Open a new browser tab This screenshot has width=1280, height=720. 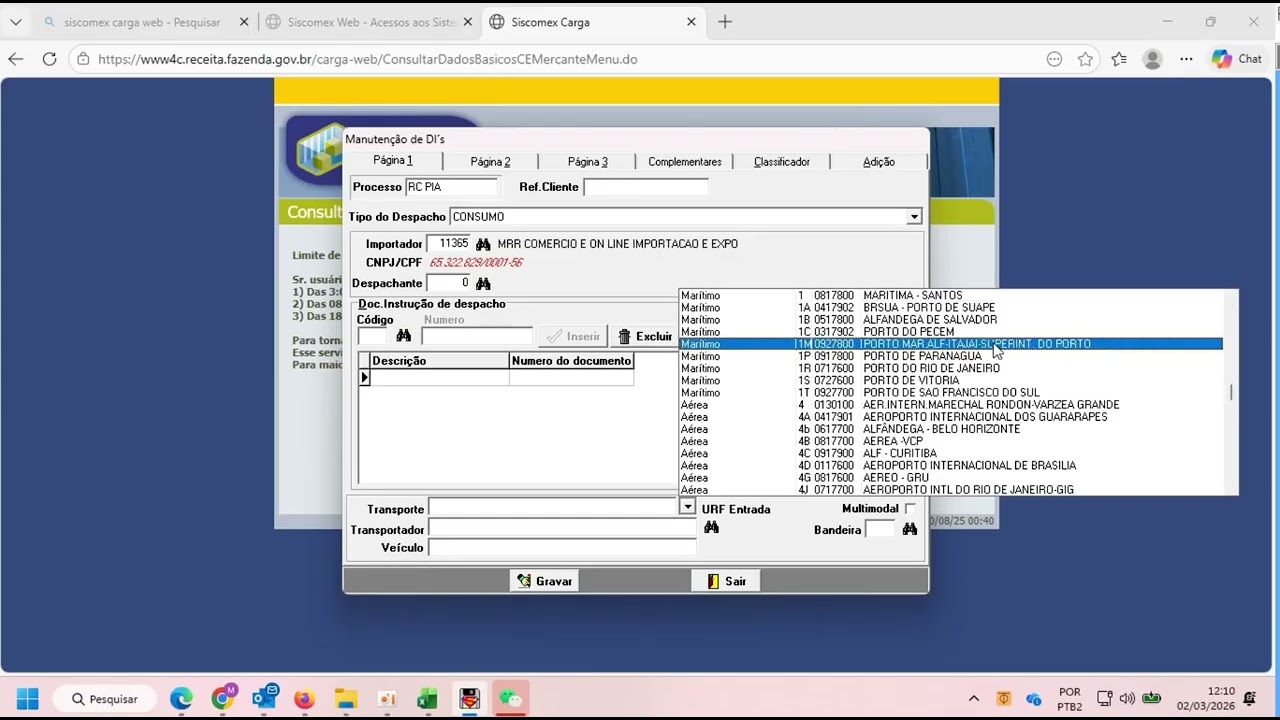click(x=725, y=22)
